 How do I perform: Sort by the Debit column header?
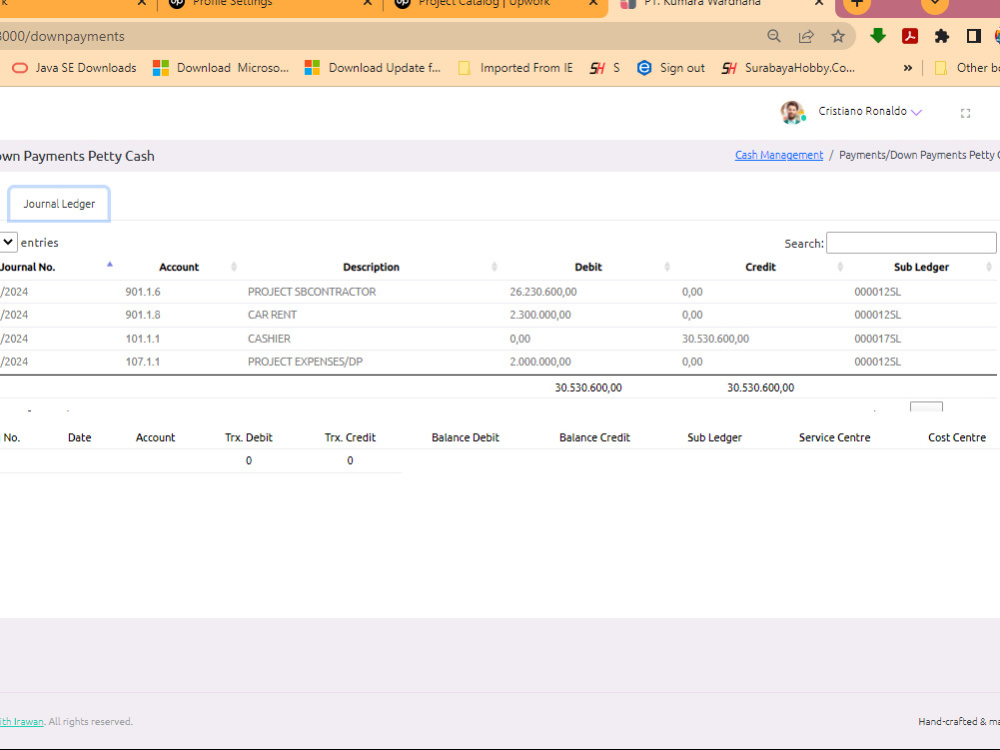(x=588, y=267)
